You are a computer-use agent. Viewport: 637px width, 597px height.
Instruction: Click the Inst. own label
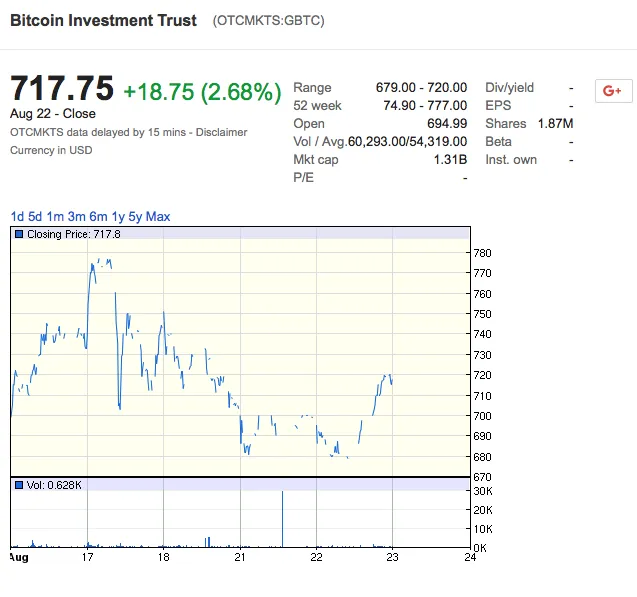pos(511,160)
